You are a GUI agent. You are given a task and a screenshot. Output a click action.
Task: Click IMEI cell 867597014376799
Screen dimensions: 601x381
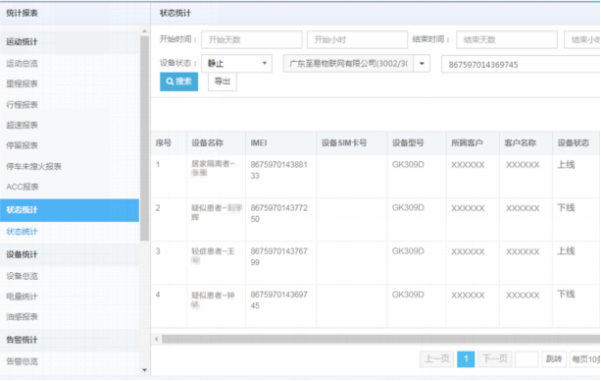[279, 257]
